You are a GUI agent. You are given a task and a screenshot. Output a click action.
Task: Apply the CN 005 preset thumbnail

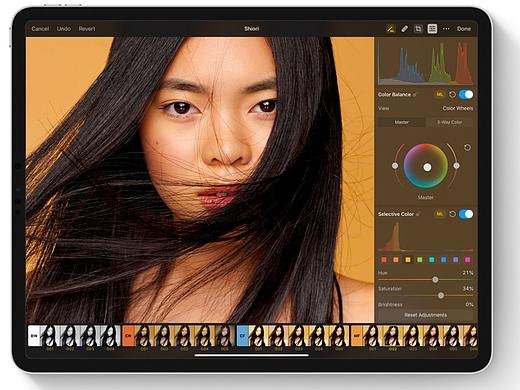tap(225, 337)
